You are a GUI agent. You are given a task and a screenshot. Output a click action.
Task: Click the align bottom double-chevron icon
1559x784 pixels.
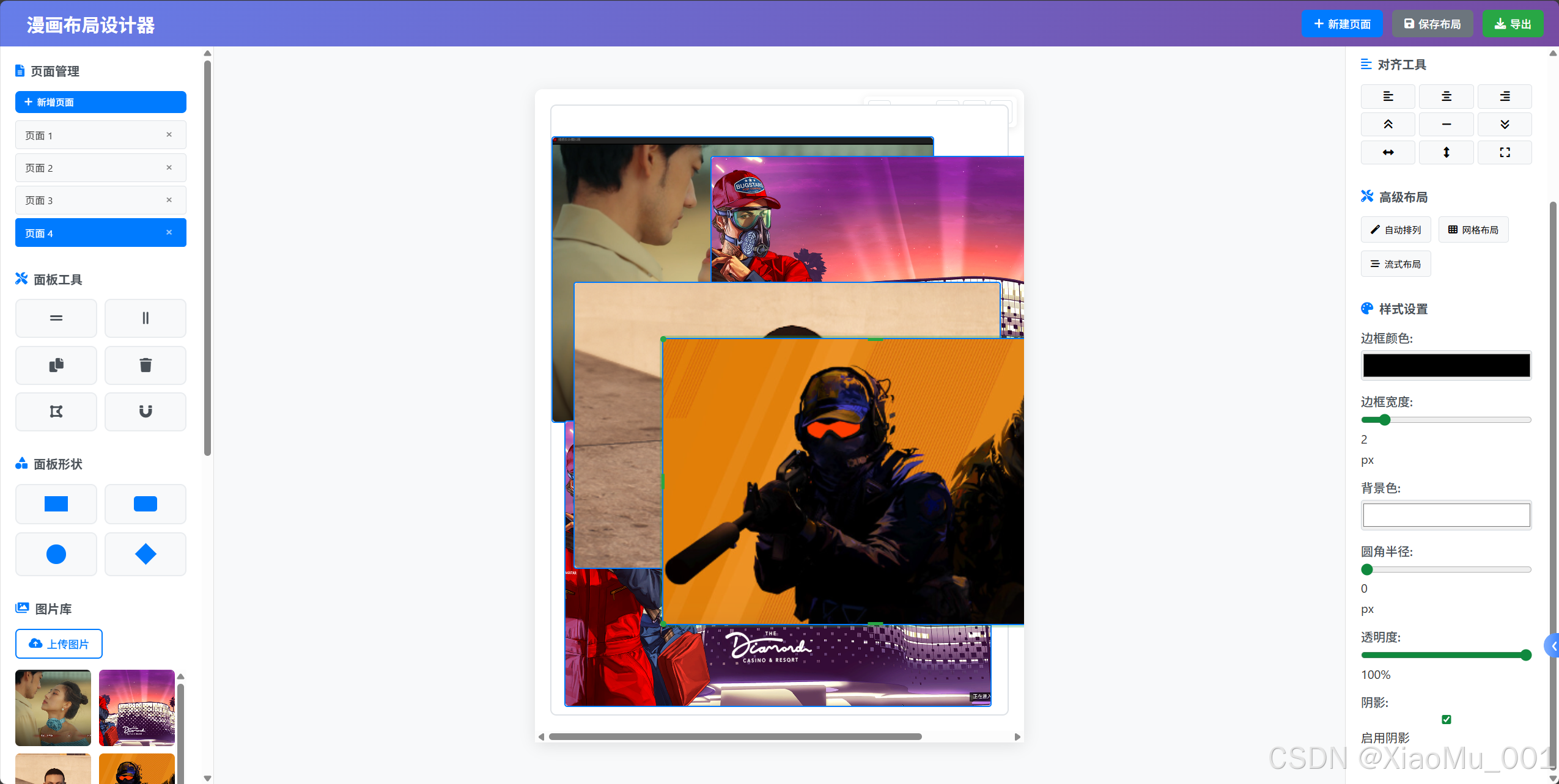coord(1505,125)
